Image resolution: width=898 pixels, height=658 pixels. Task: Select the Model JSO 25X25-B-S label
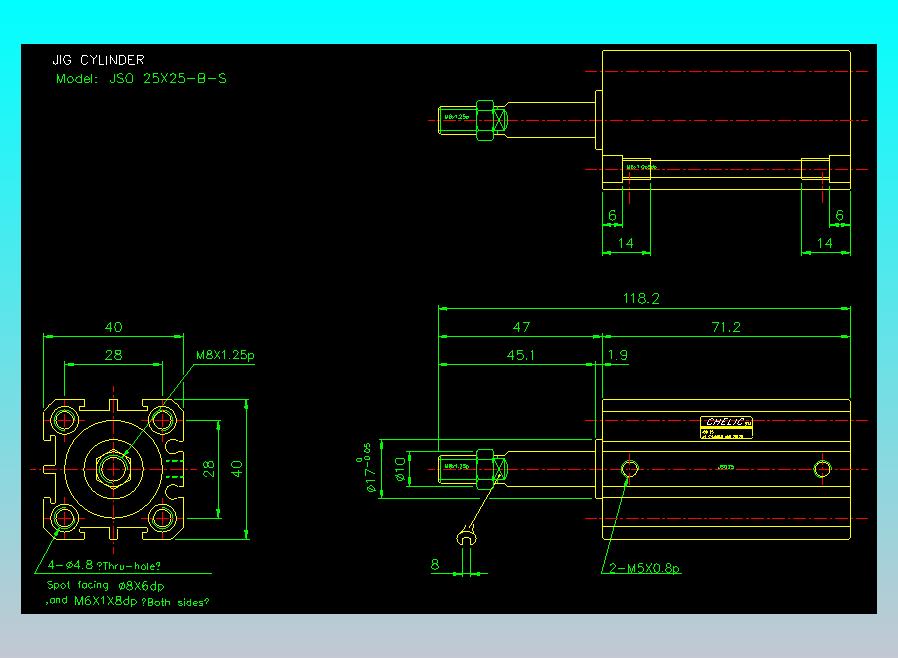[x=140, y=78]
